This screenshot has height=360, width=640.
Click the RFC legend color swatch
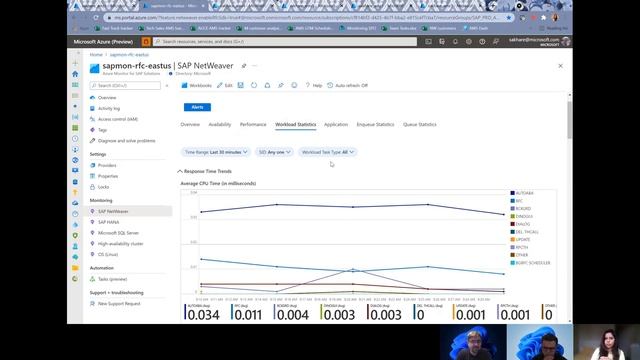[512, 201]
